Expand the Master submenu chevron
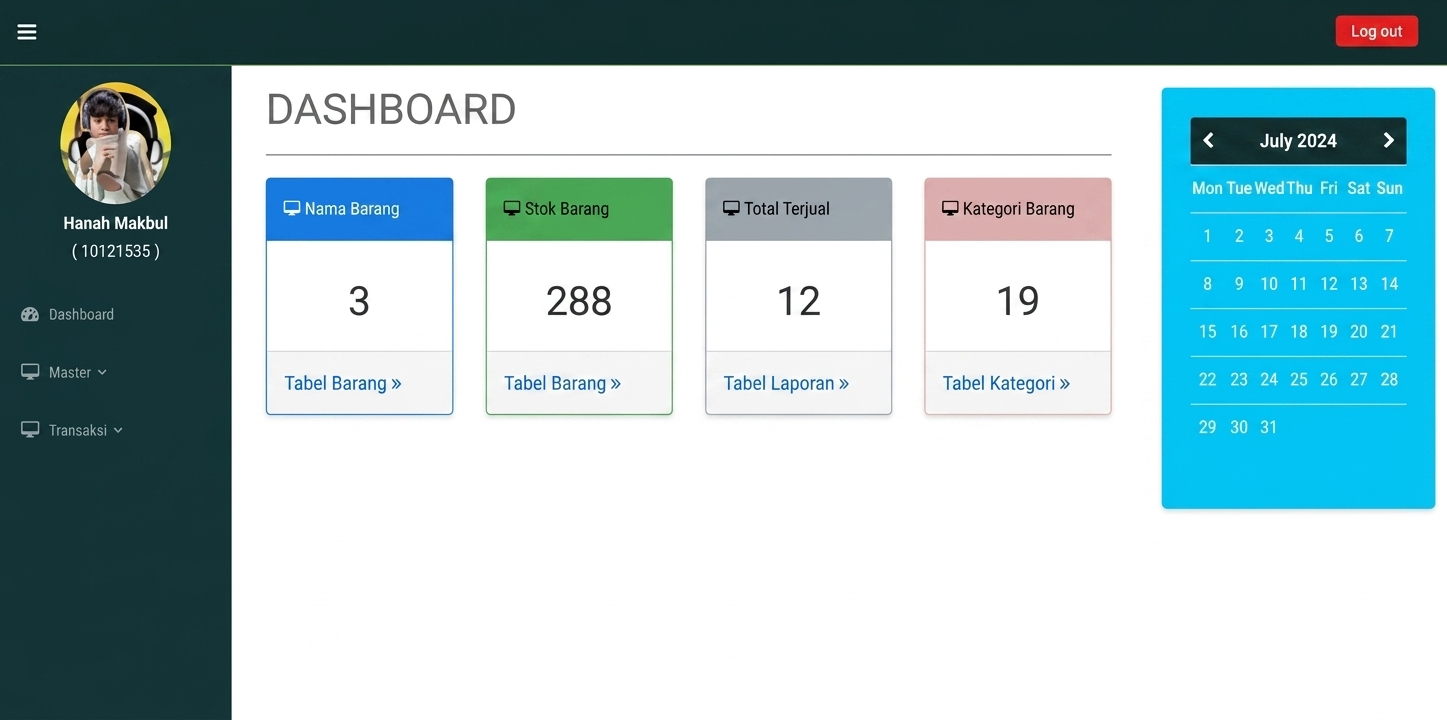 [102, 373]
